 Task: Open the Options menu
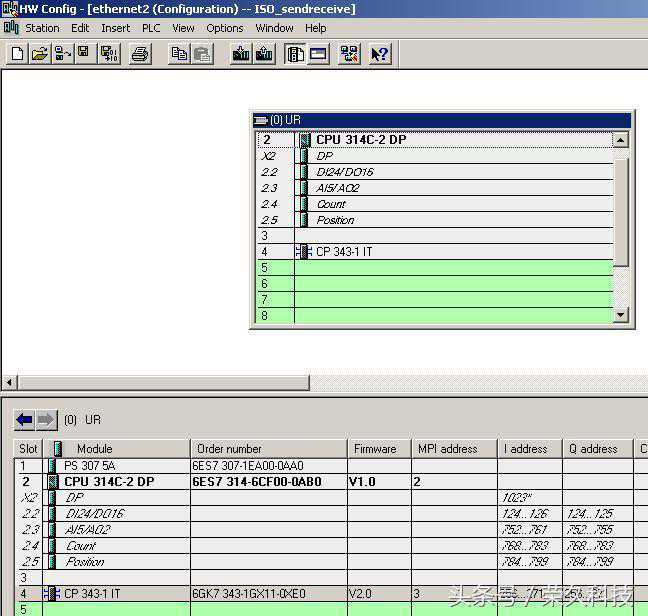(224, 28)
